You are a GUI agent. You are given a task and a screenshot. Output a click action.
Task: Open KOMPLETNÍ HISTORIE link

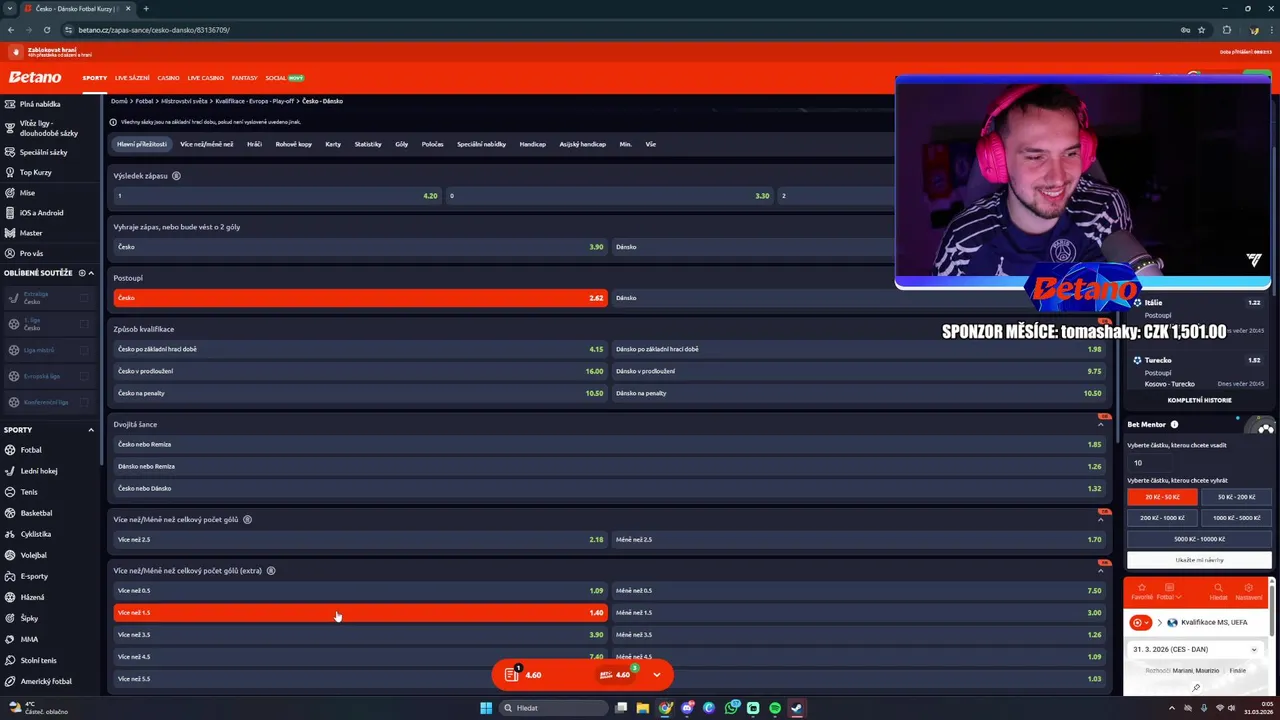click(x=1199, y=400)
